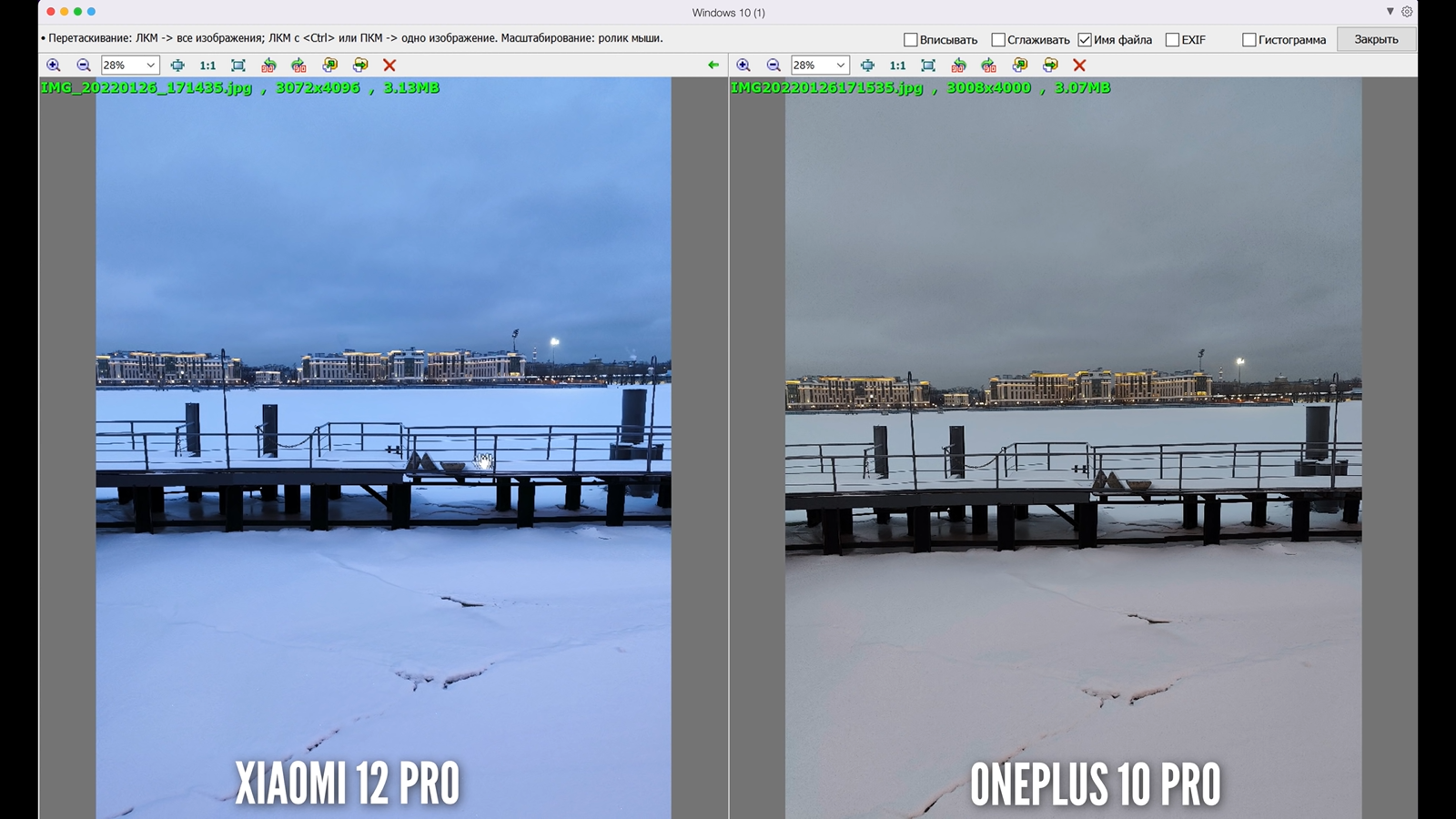Toggle the EXIF checkbox

1172,40
